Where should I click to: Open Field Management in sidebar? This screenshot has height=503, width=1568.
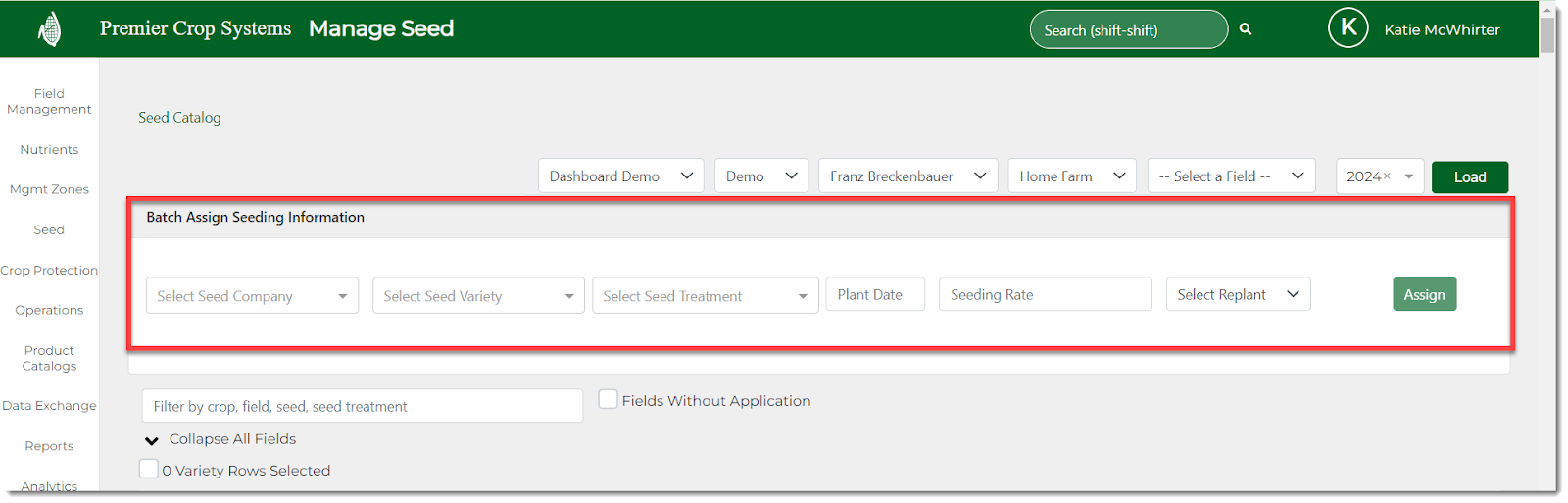point(49,101)
